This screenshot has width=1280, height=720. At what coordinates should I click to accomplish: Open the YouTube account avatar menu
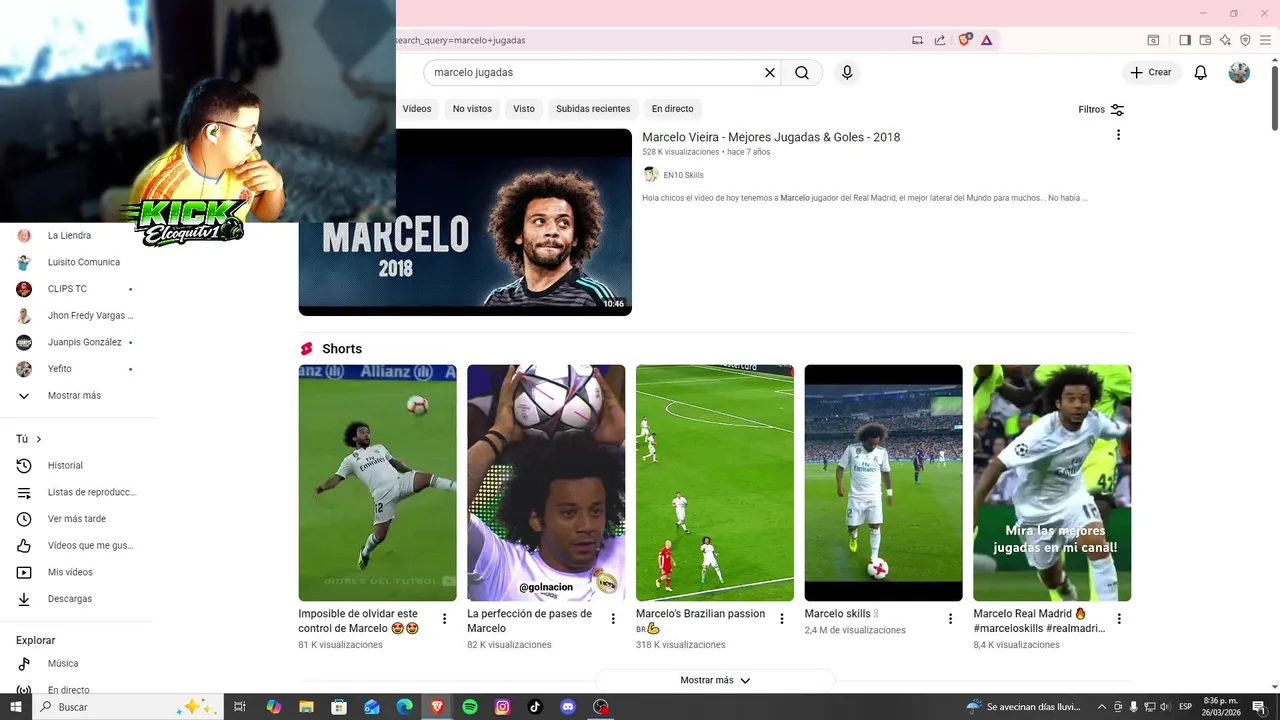pyautogui.click(x=1239, y=73)
